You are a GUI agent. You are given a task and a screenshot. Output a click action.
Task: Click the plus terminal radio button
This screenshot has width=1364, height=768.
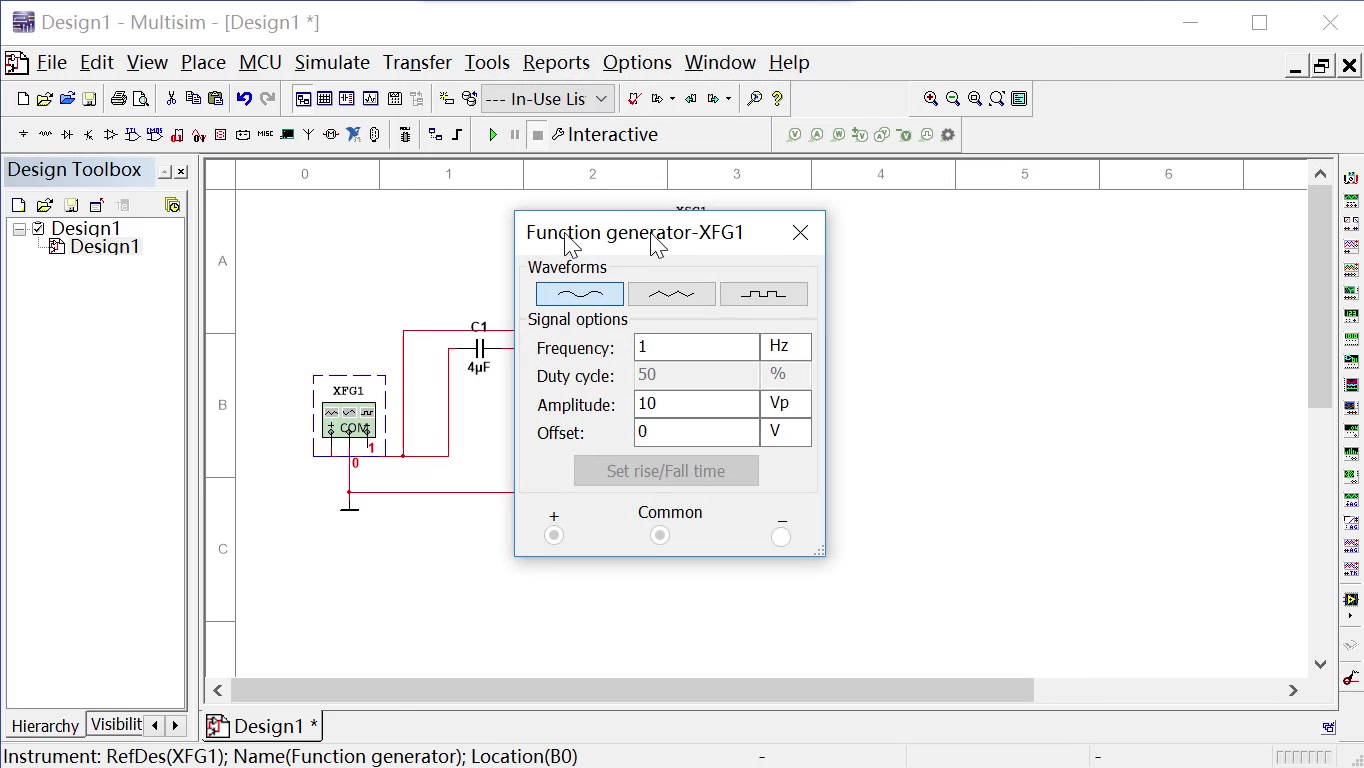pyautogui.click(x=554, y=536)
